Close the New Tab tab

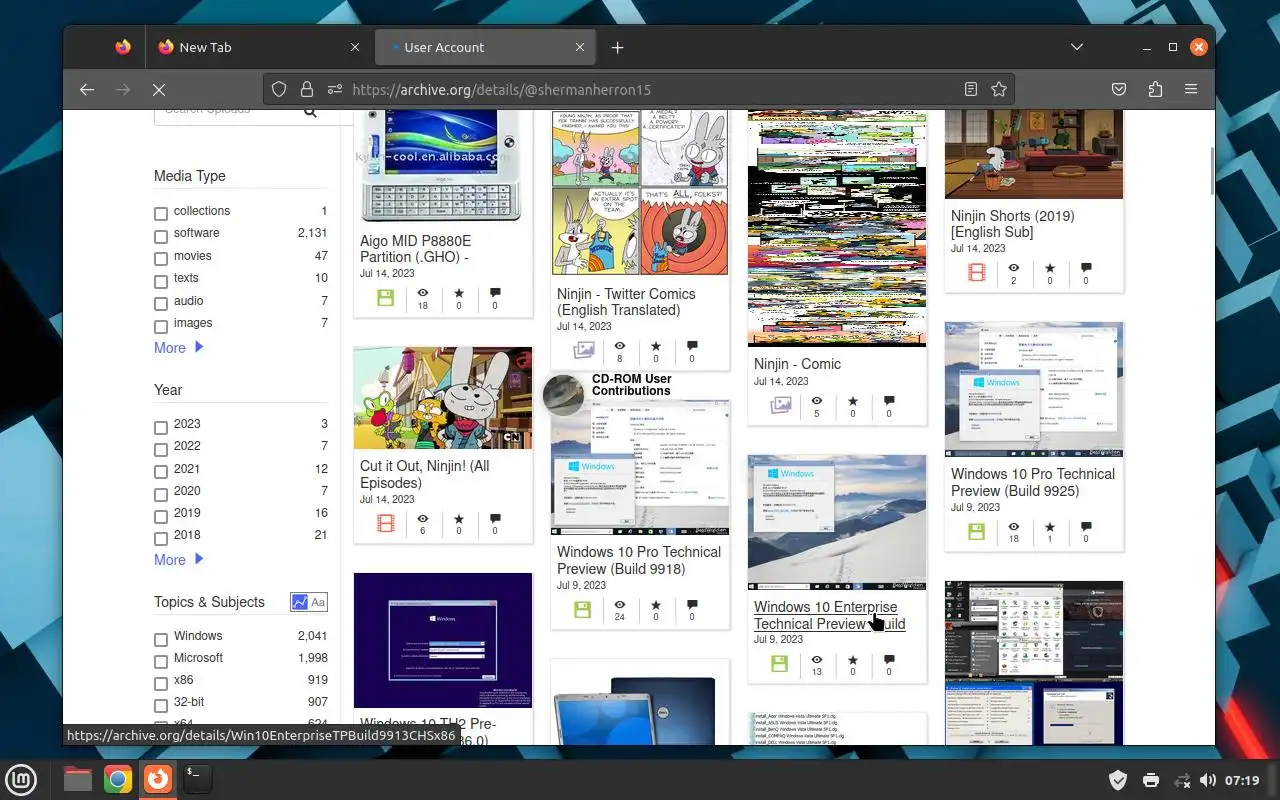tap(355, 47)
